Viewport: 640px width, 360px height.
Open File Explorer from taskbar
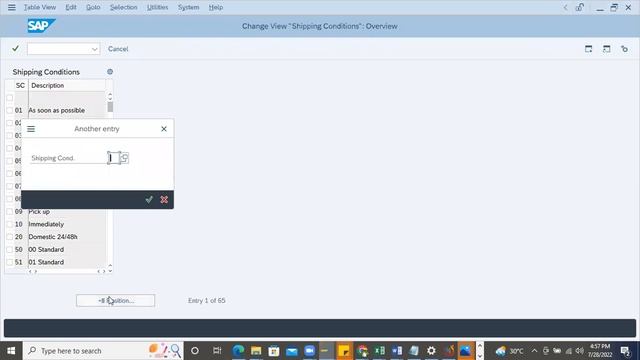256,351
